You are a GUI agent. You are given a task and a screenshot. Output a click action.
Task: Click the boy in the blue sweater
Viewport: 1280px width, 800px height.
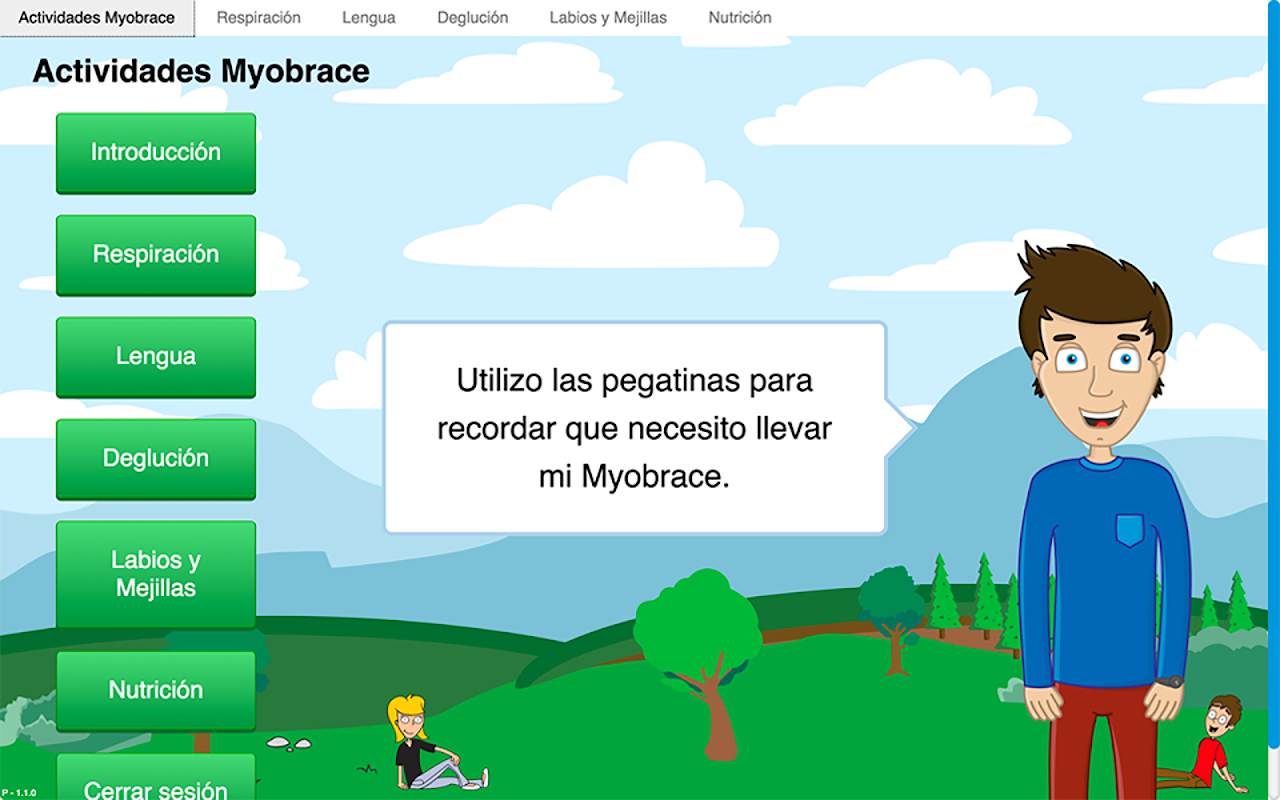[x=1103, y=520]
